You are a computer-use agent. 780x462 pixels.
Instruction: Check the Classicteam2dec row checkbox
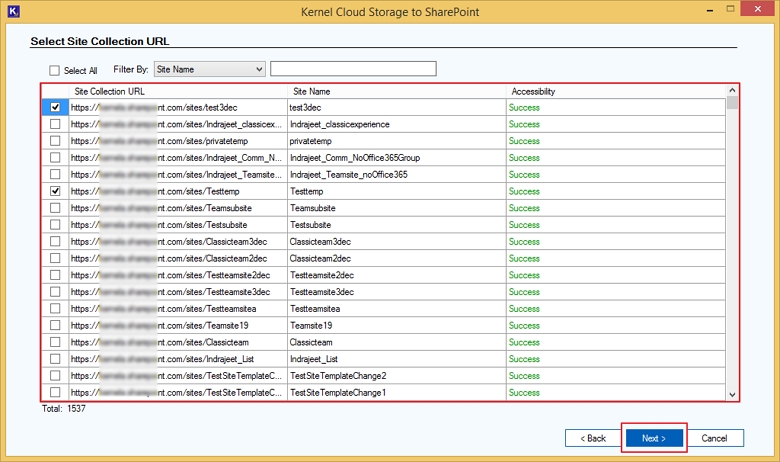pos(55,258)
